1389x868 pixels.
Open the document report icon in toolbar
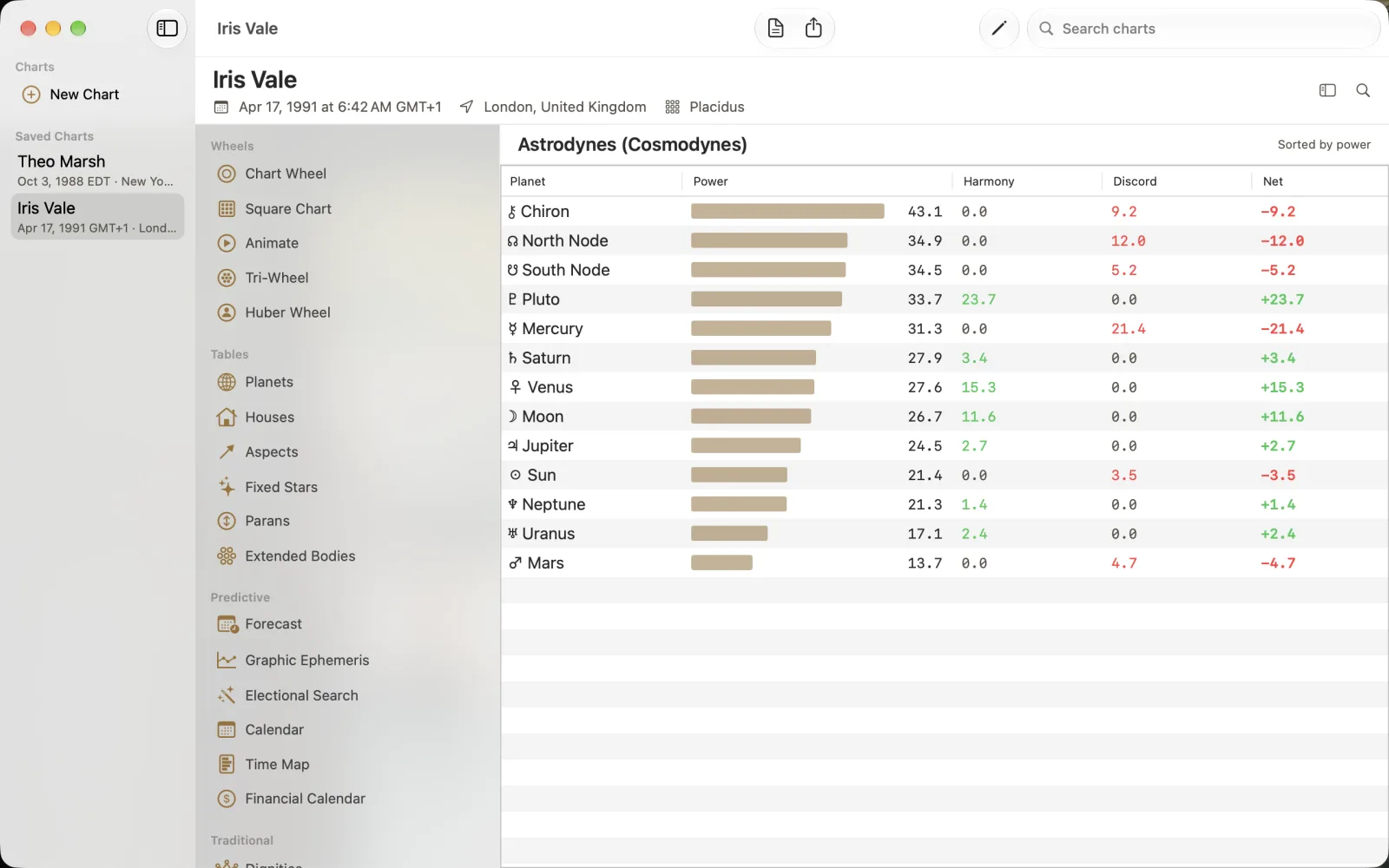pos(775,29)
